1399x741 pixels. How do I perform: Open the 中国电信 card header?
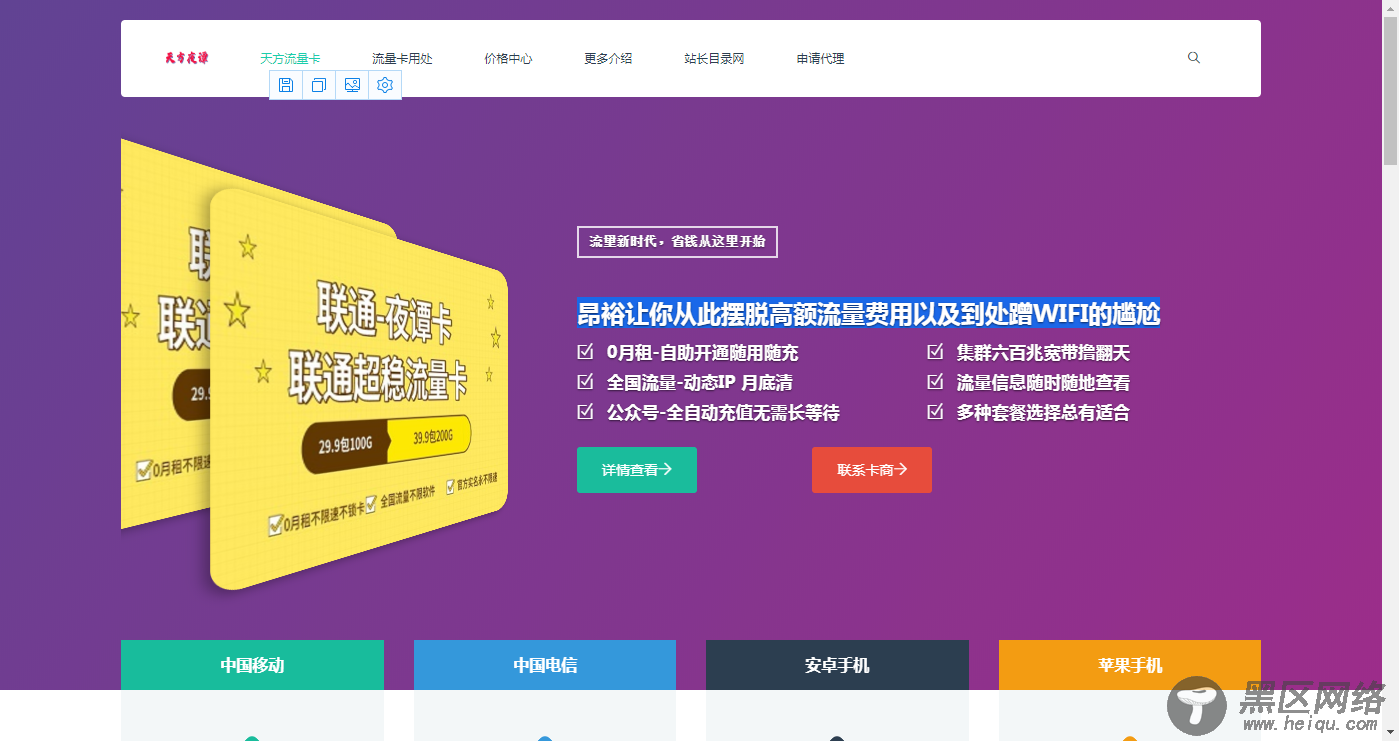pos(545,665)
